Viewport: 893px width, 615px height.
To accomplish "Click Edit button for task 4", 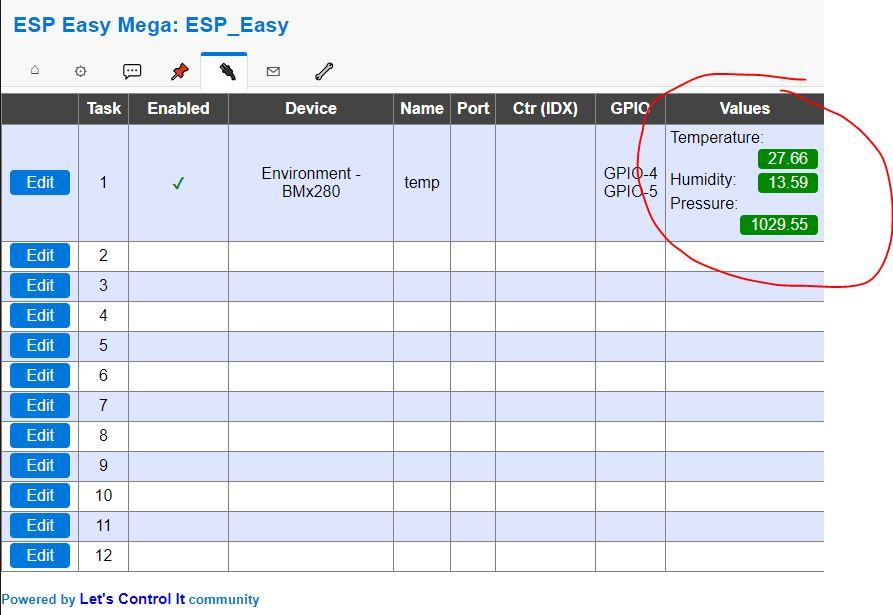I will [40, 315].
